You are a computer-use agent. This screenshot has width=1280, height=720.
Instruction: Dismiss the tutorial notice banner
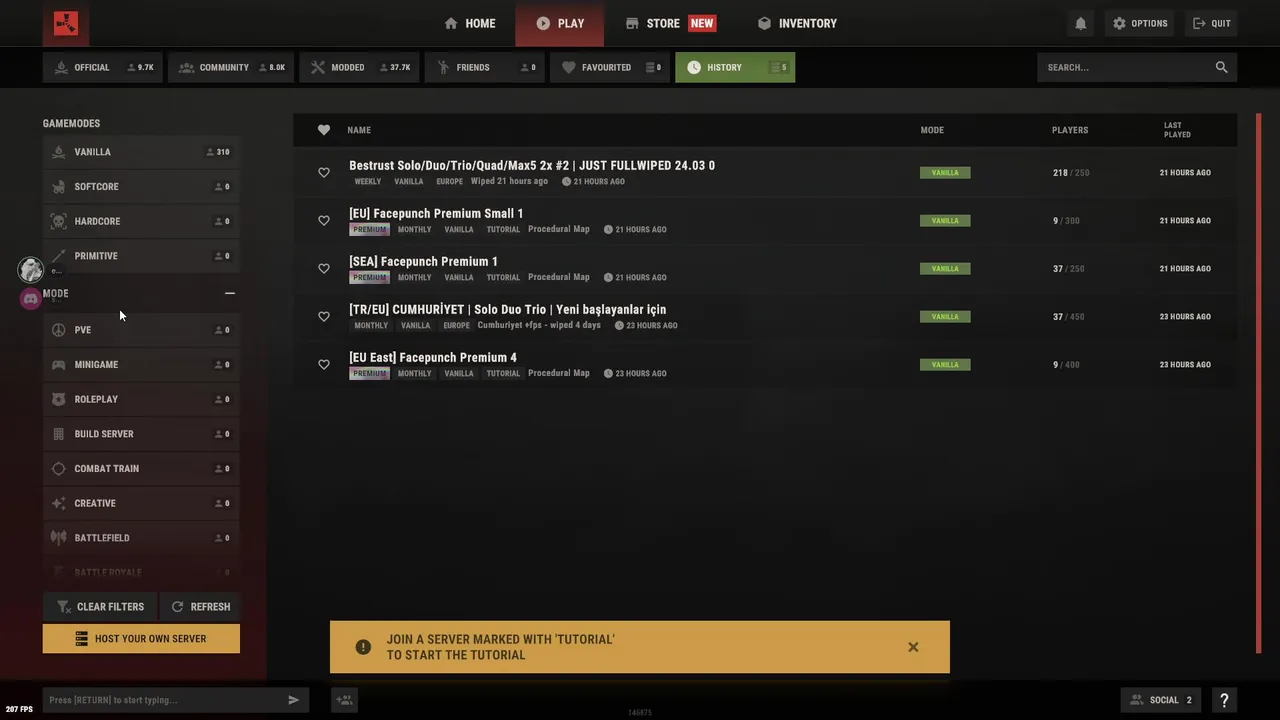913,647
